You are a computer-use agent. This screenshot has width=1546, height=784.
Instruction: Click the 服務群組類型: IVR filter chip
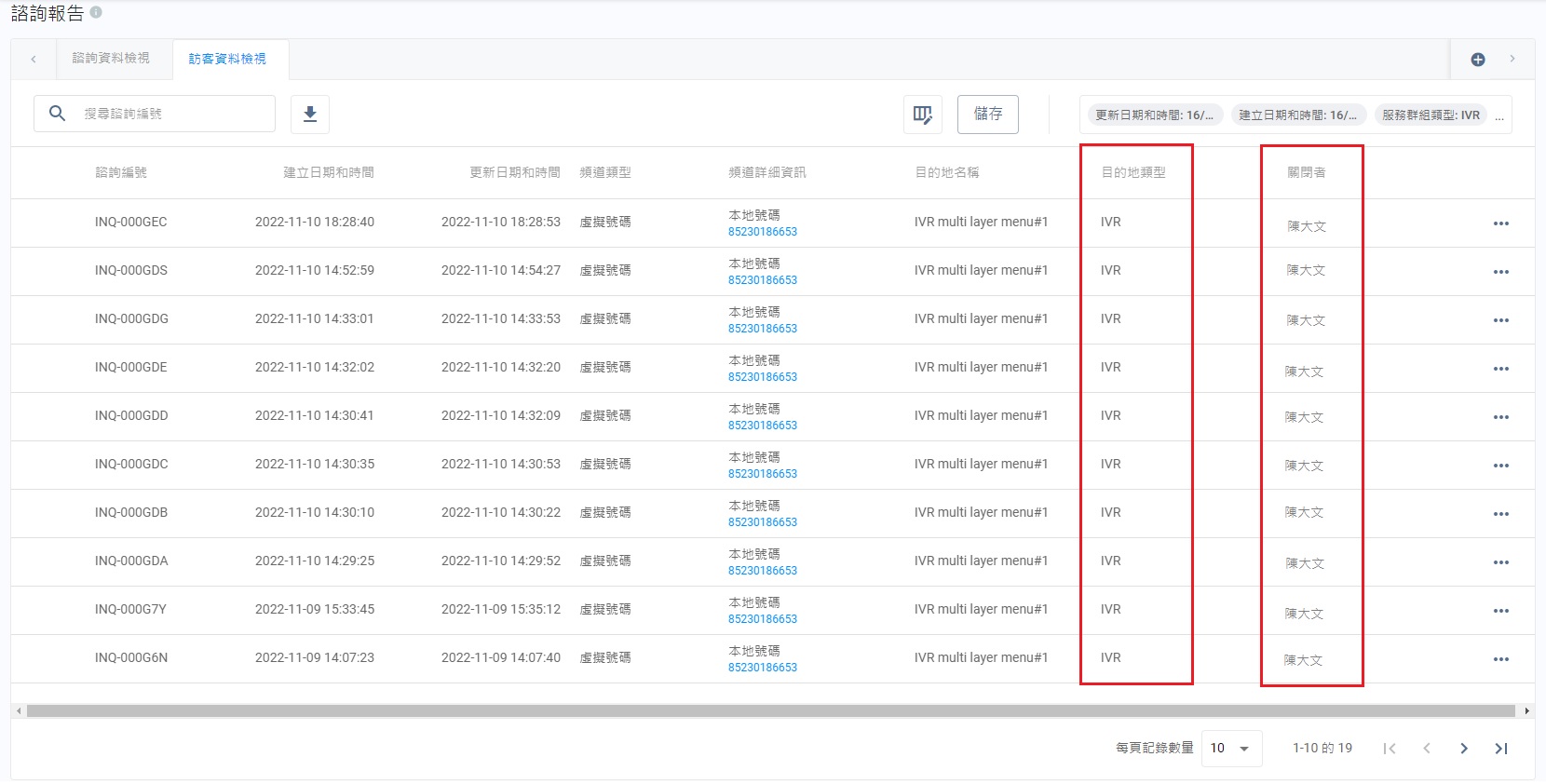[1431, 115]
